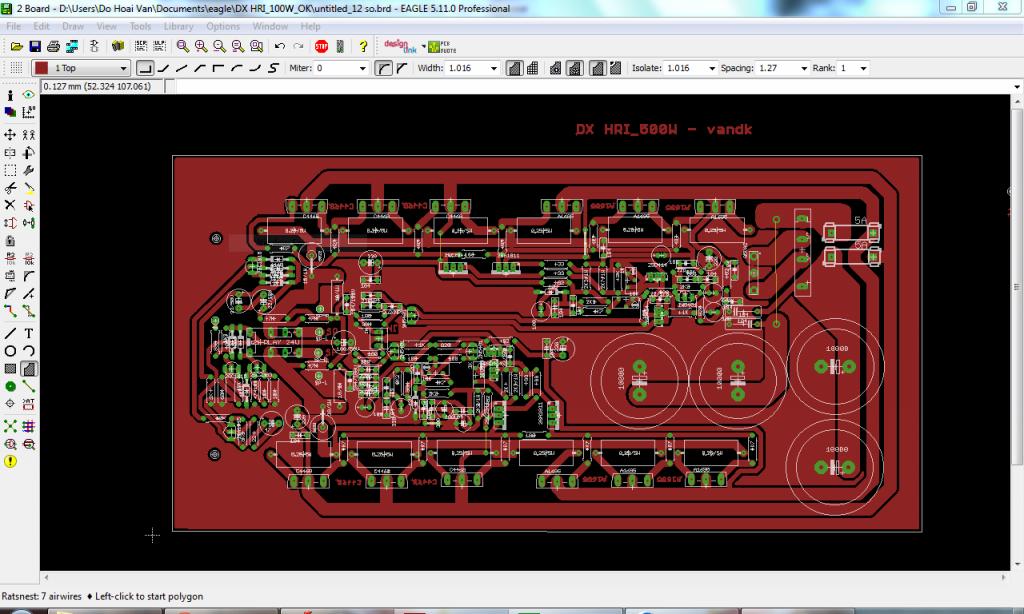Select the Text tool
This screenshot has height=614, width=1024.
(x=29, y=333)
